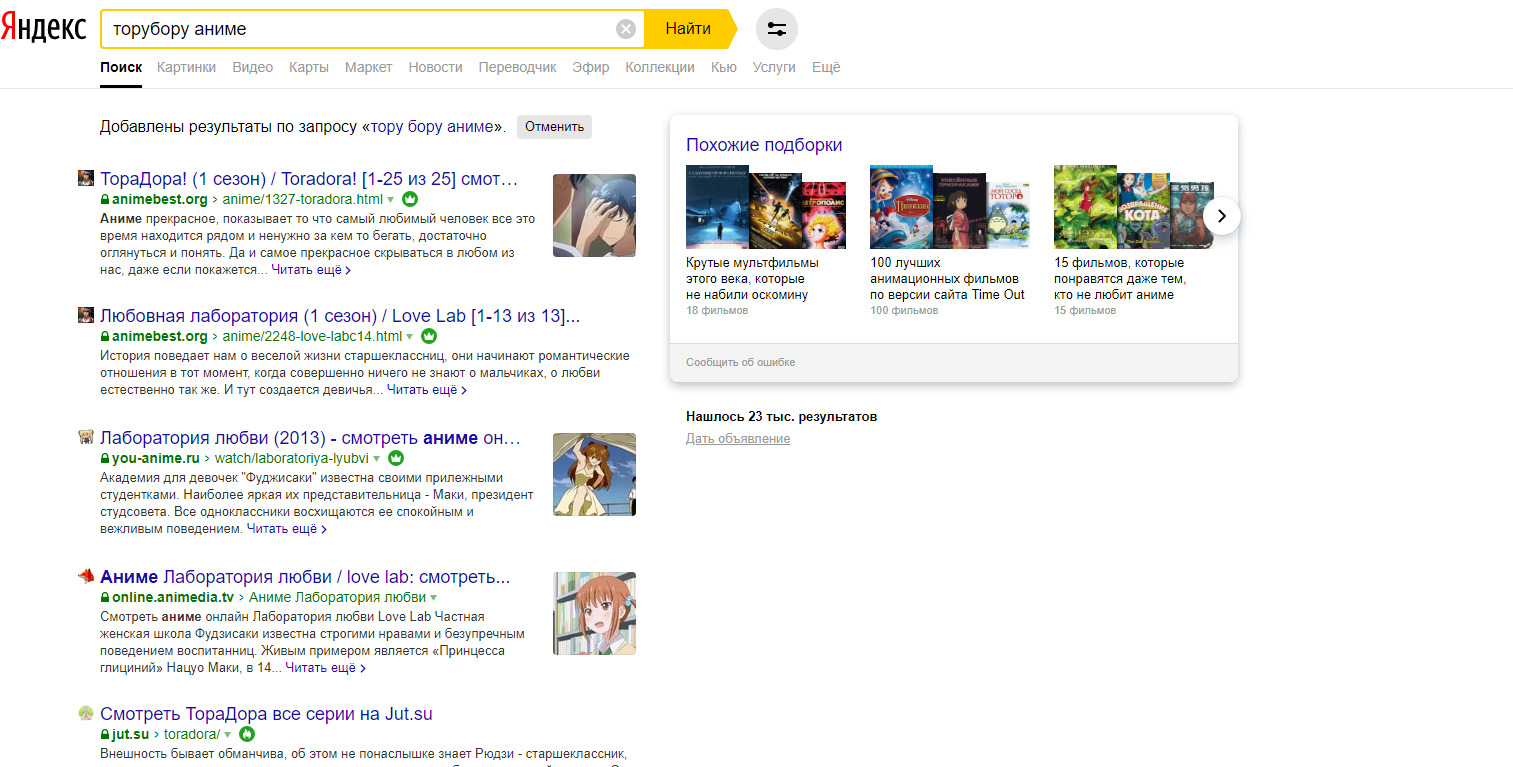Viewport: 1513px width, 767px height.
Task: Clear the search query with X icon
Action: [x=626, y=29]
